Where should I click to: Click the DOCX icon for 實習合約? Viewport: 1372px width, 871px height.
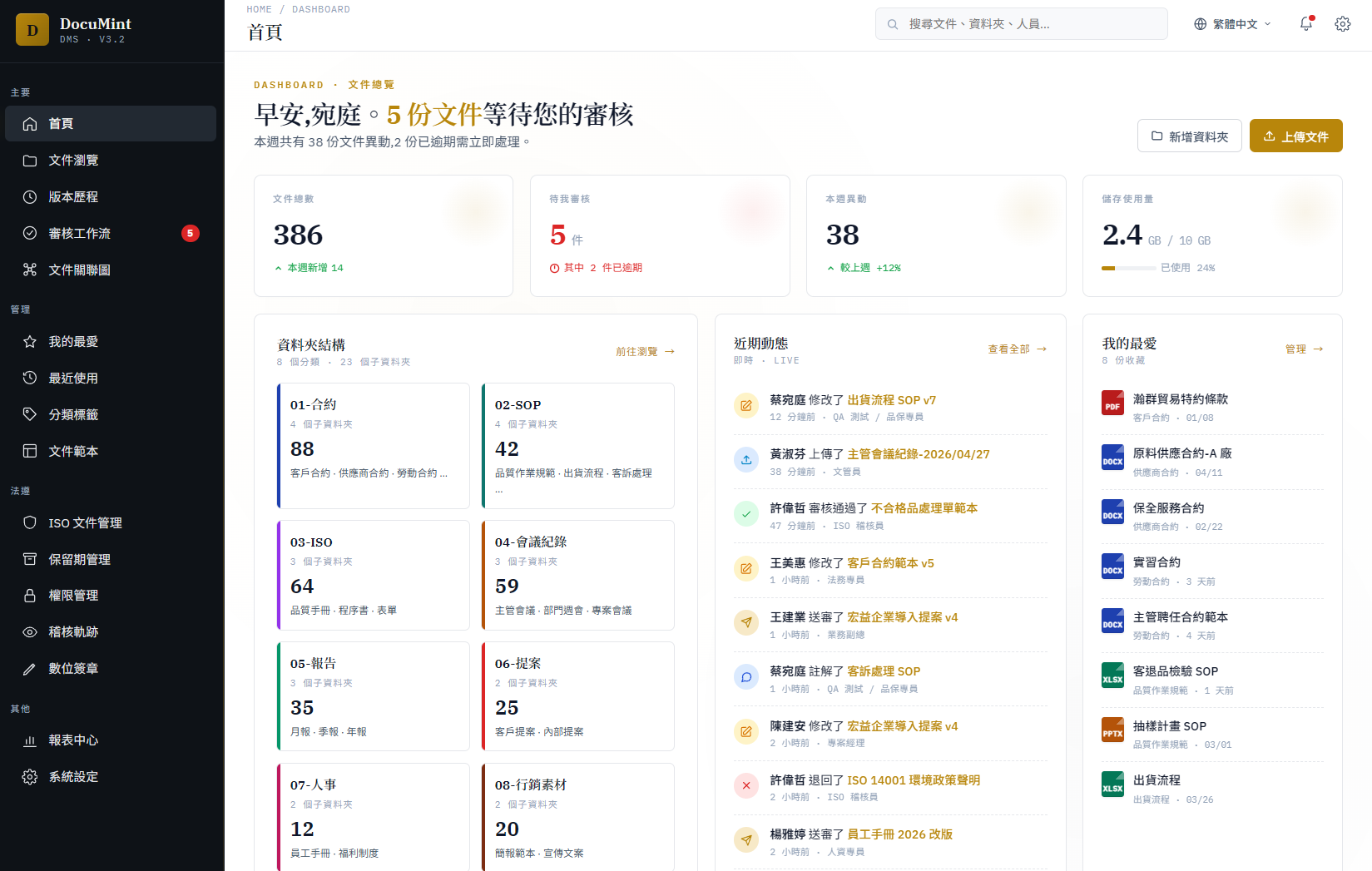coord(1112,567)
